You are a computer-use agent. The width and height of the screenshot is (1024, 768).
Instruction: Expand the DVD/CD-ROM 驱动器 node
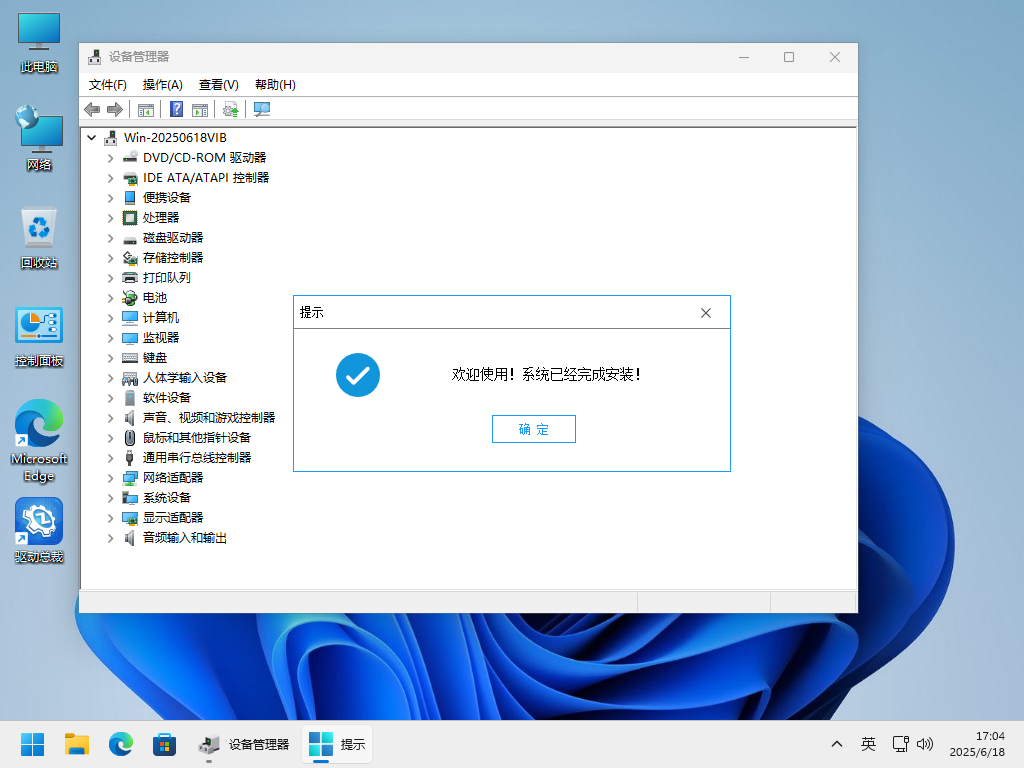click(110, 158)
